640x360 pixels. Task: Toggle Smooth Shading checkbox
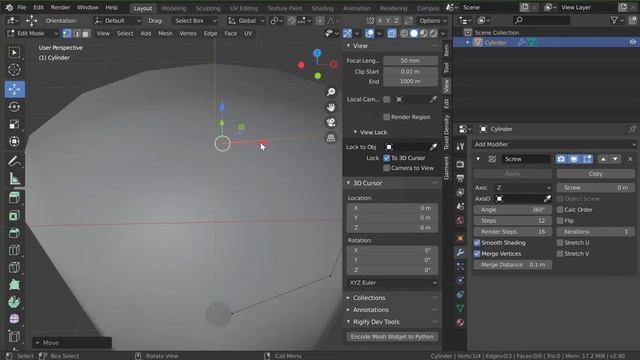pos(477,243)
